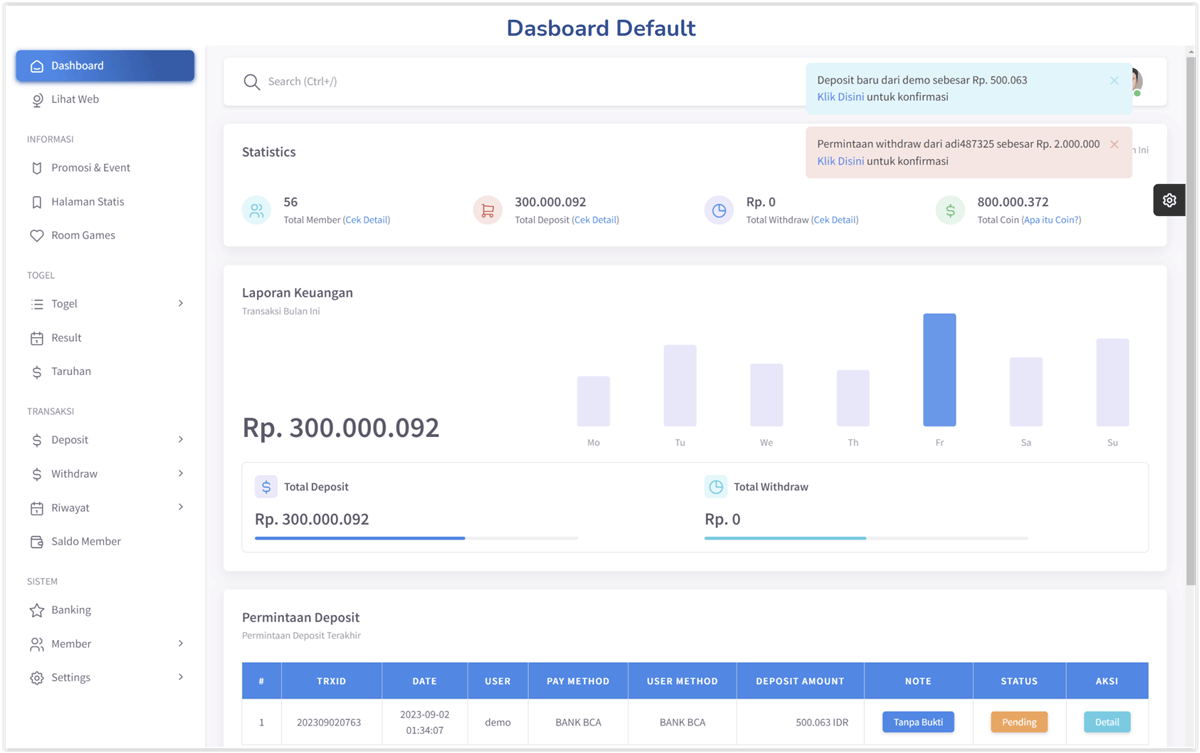This screenshot has height=753, width=1200.
Task: Click the Total Withdraw pie chart icon
Action: pos(719,210)
